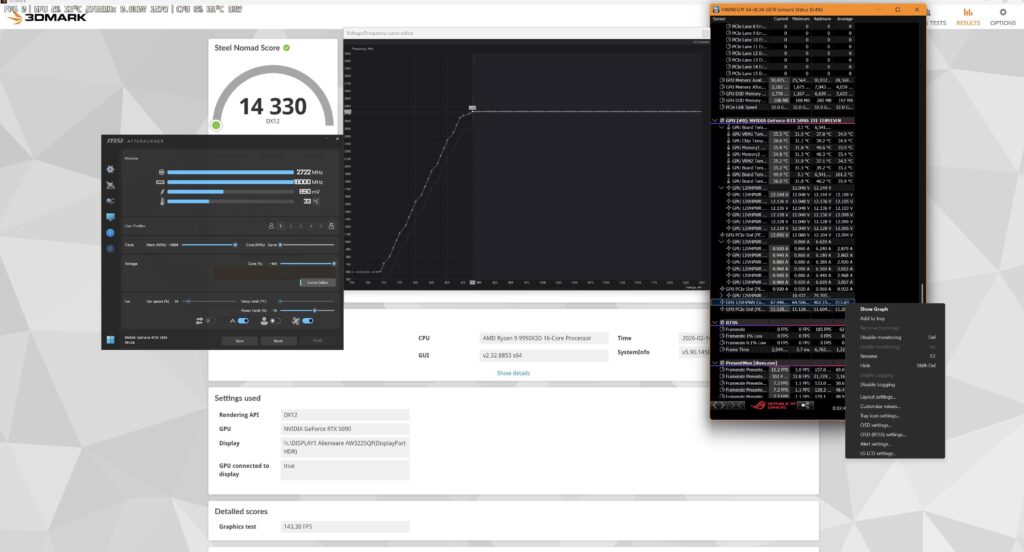Choose Disable monitoring in context menu

click(895, 338)
